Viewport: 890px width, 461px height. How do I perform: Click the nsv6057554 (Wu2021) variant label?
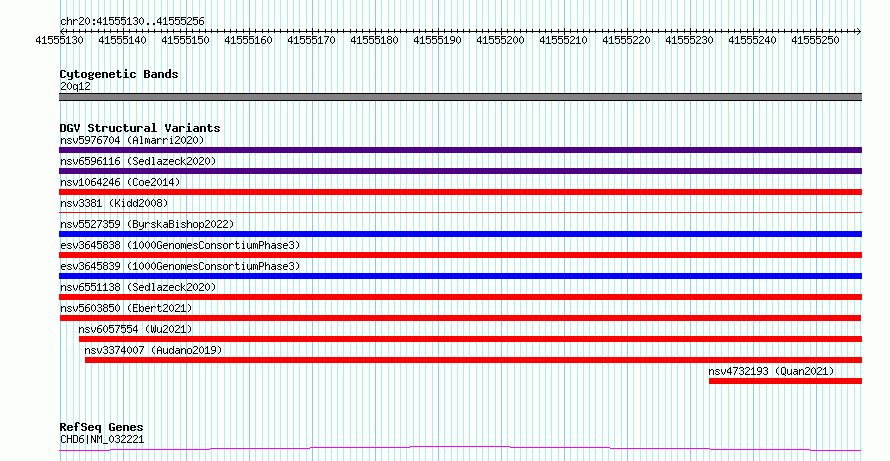[x=135, y=329]
